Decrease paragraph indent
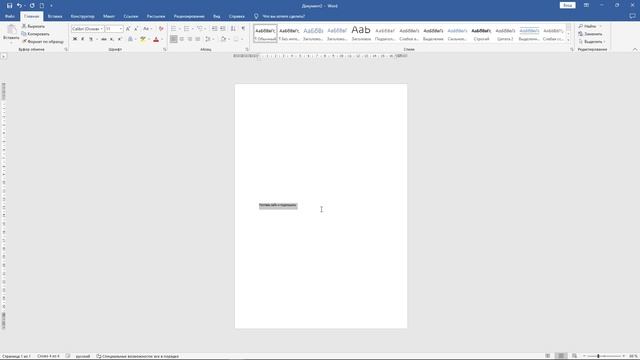 214,29
